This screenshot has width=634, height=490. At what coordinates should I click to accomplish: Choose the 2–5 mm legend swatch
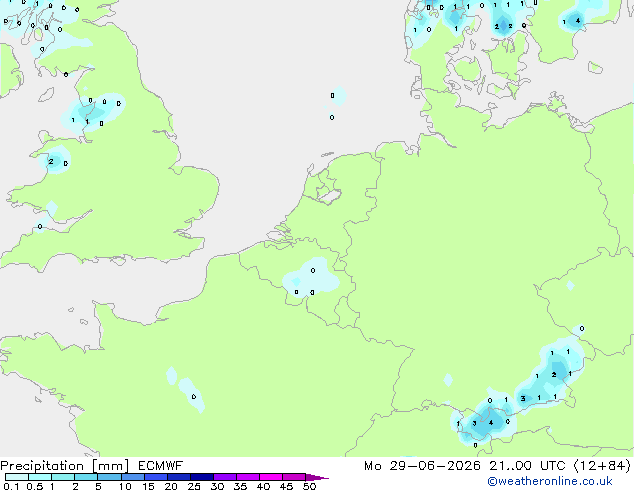point(86,477)
